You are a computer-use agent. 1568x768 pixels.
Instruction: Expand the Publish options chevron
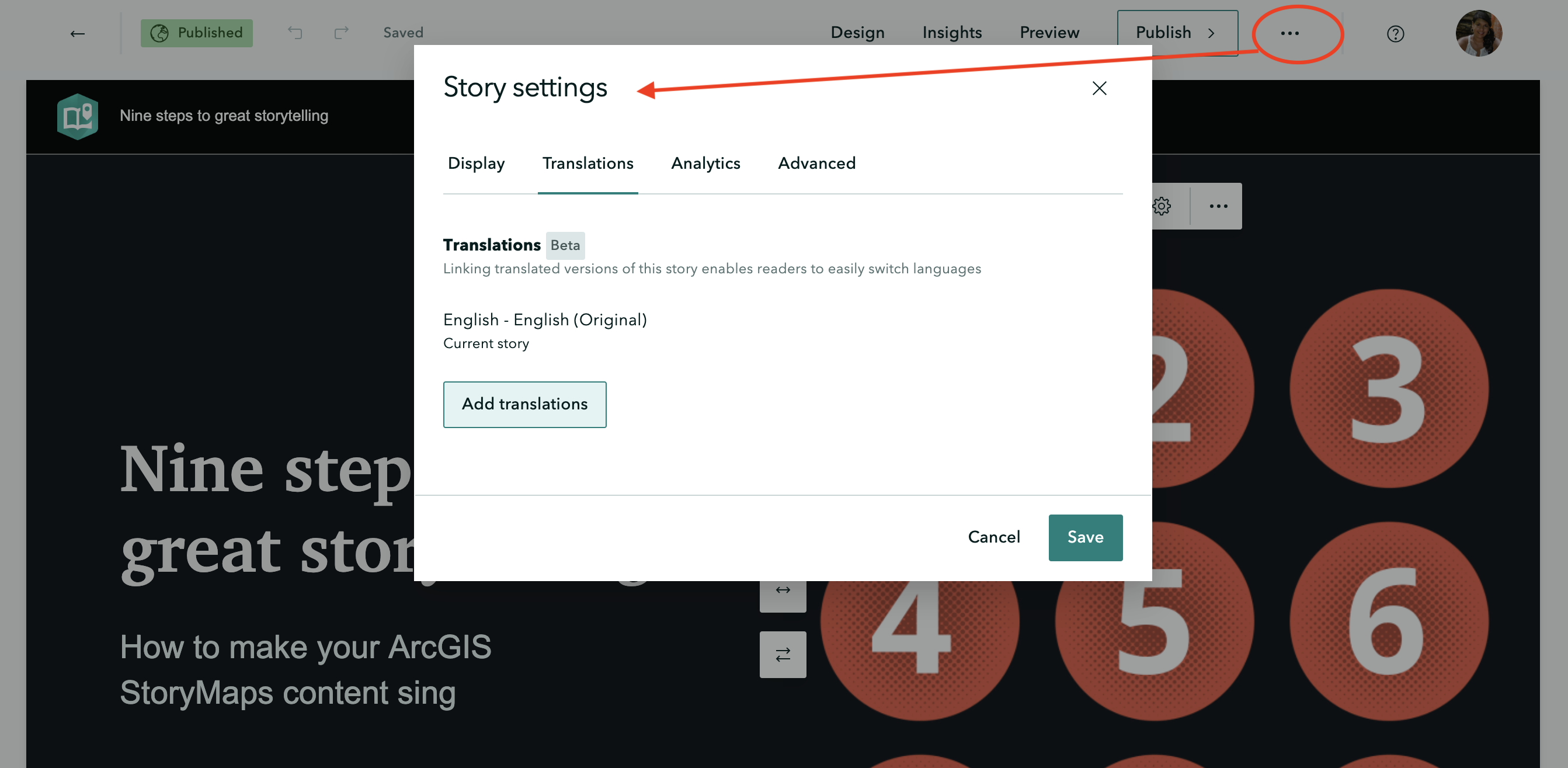pos(1211,33)
